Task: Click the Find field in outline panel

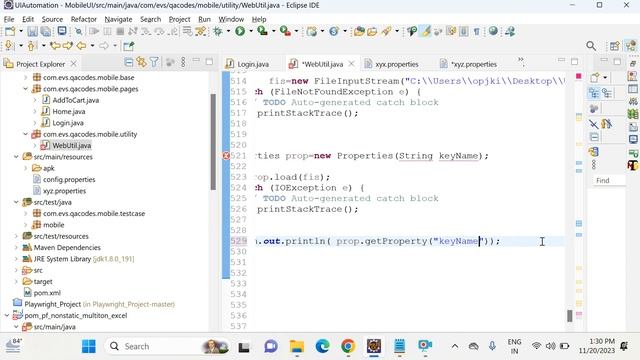Action: pyautogui.click(x=609, y=180)
